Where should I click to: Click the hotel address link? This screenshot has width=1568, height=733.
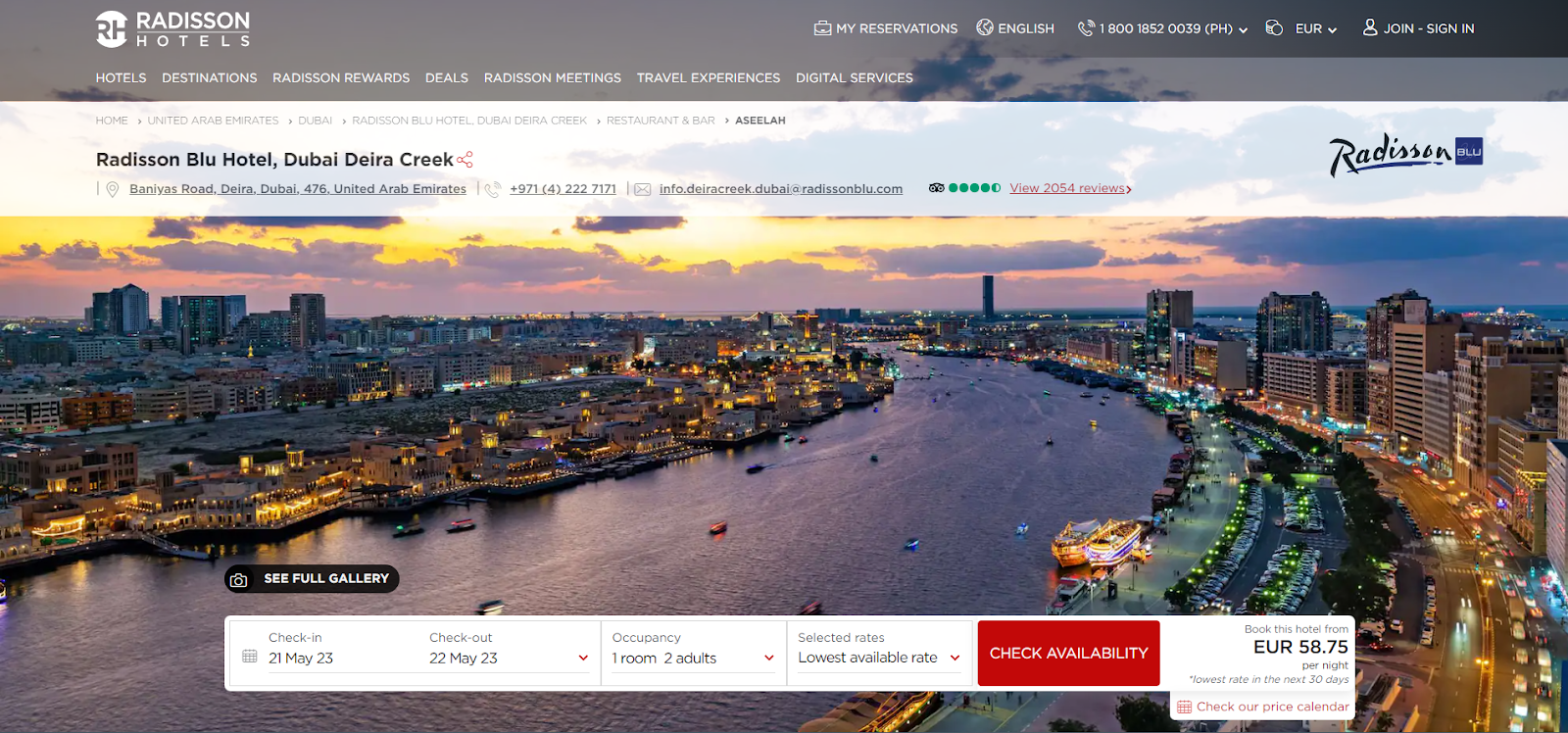[298, 189]
